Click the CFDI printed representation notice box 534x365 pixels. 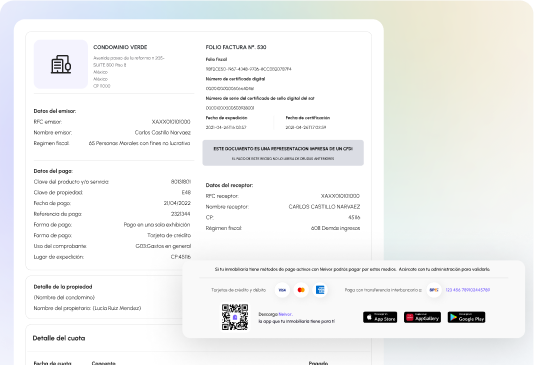283,153
